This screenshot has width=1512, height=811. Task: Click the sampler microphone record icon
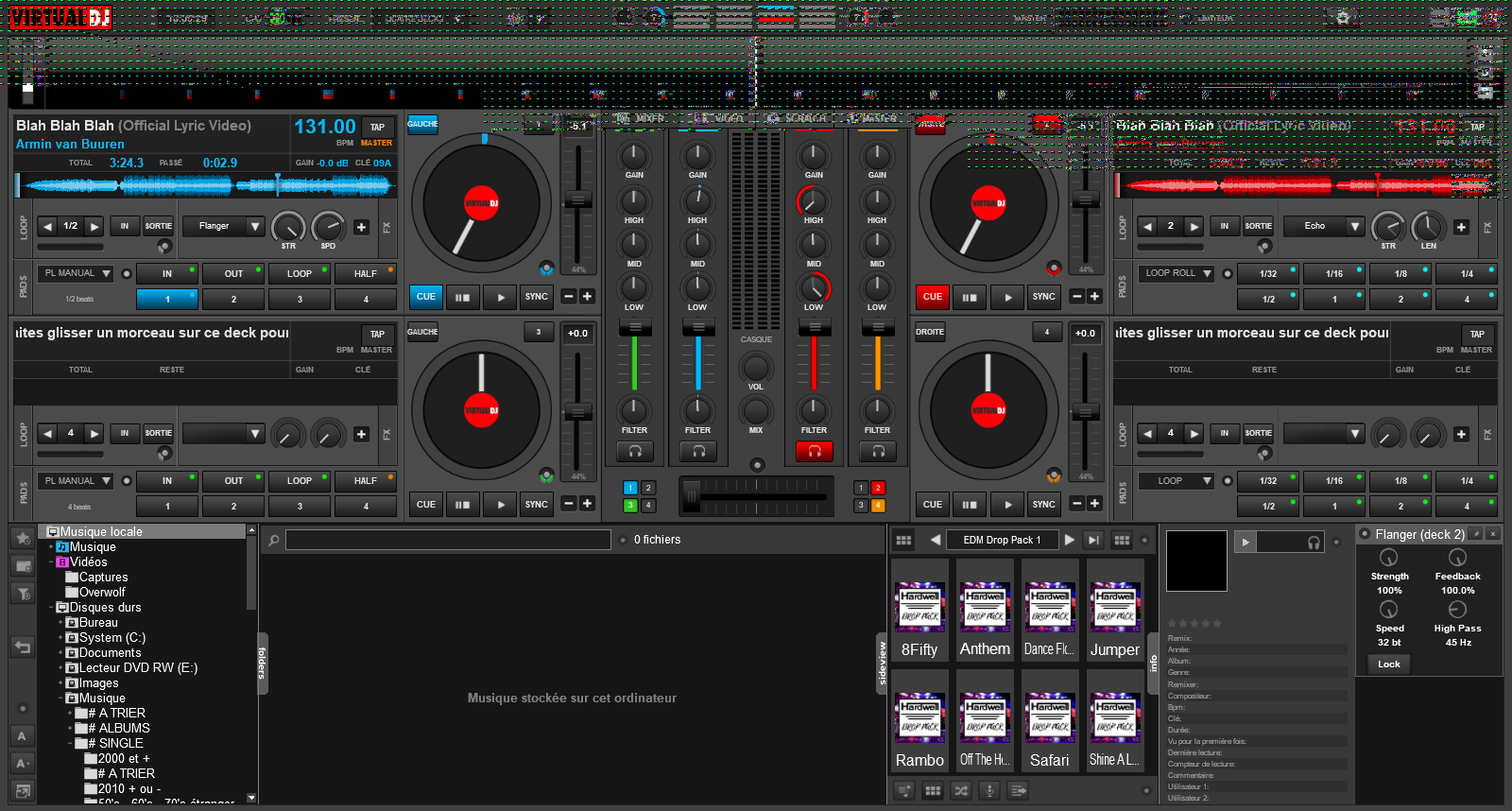click(x=989, y=790)
